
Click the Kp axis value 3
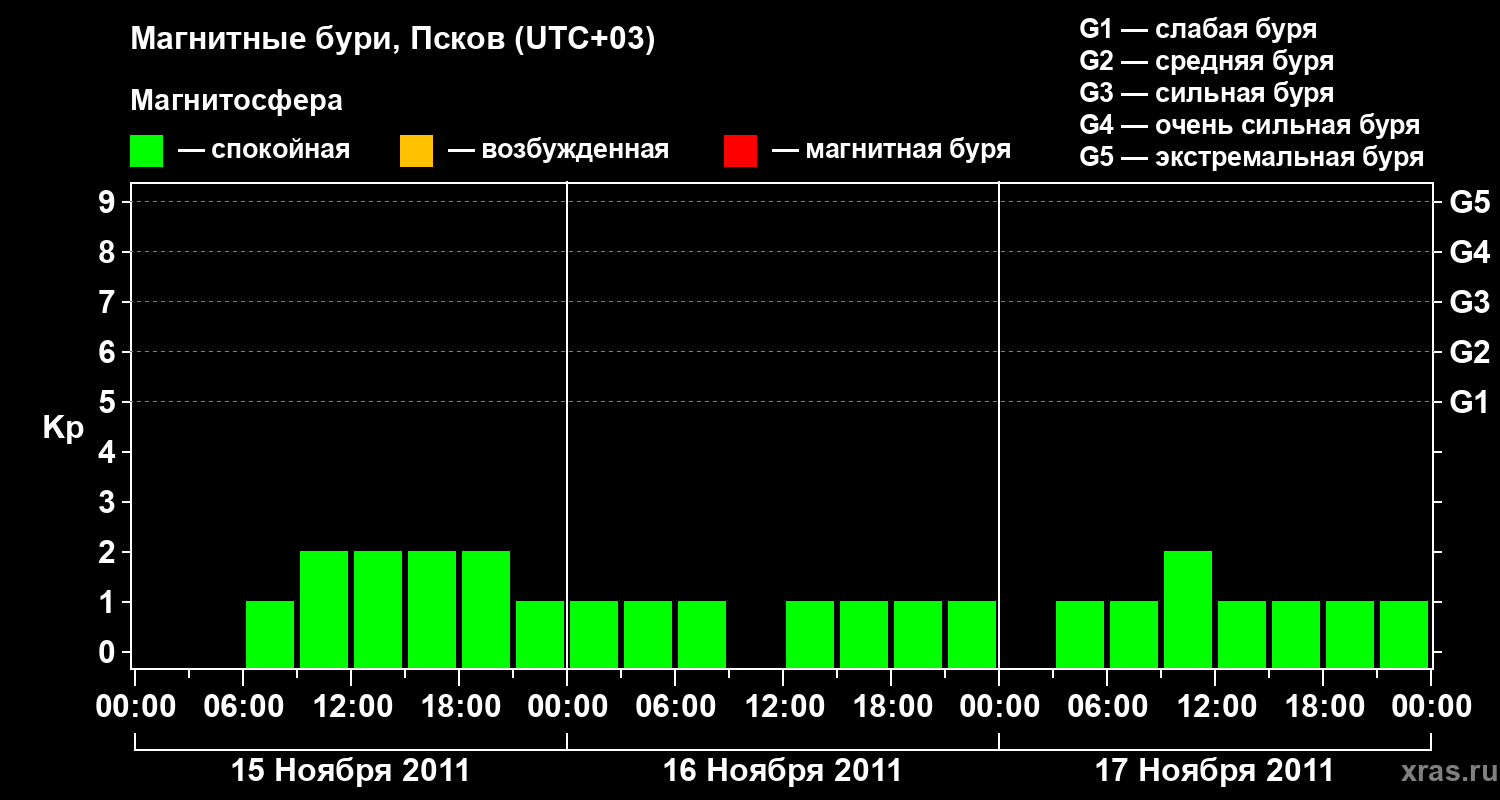[109, 502]
